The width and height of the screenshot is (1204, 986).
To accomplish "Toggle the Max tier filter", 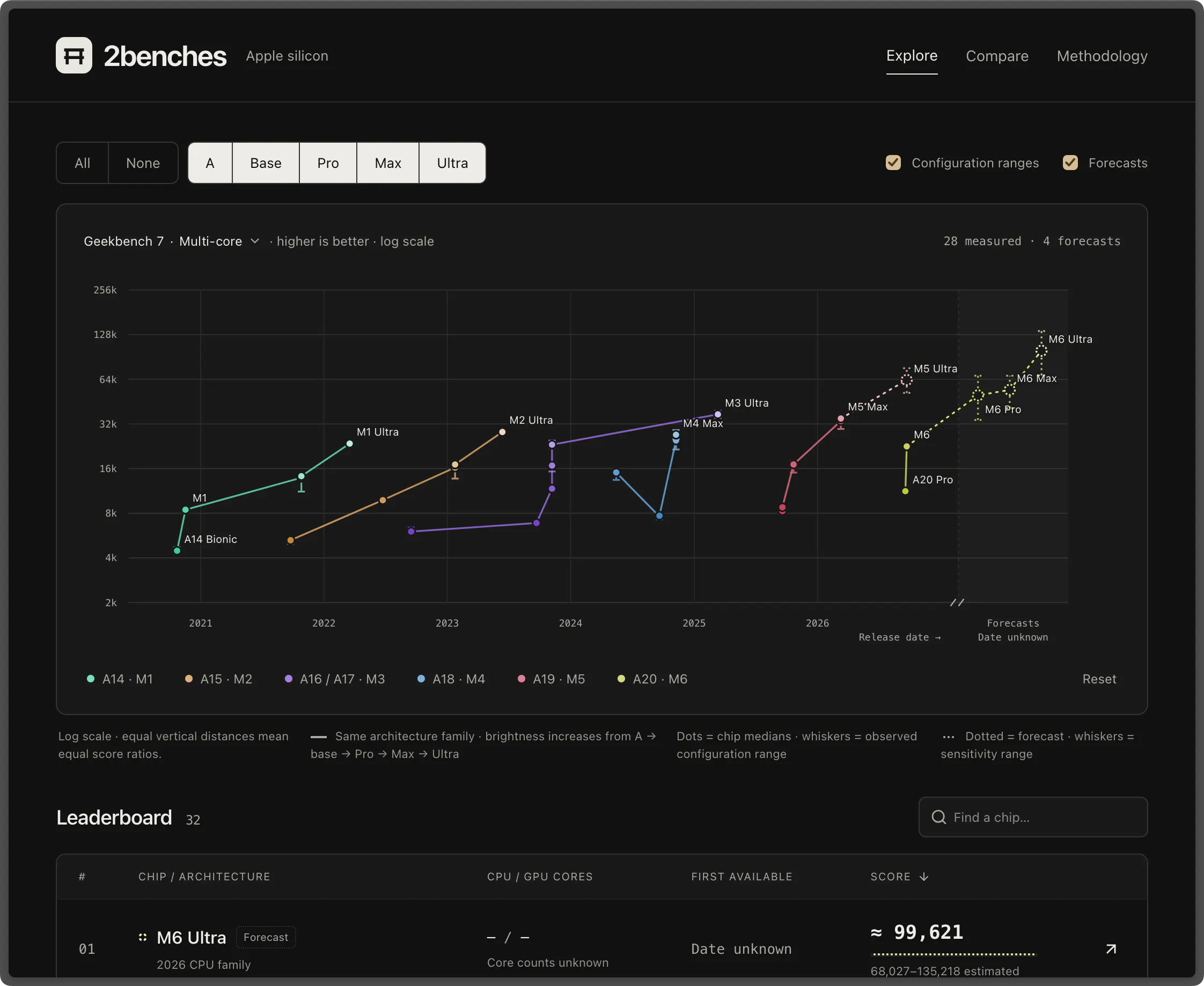I will coord(388,163).
